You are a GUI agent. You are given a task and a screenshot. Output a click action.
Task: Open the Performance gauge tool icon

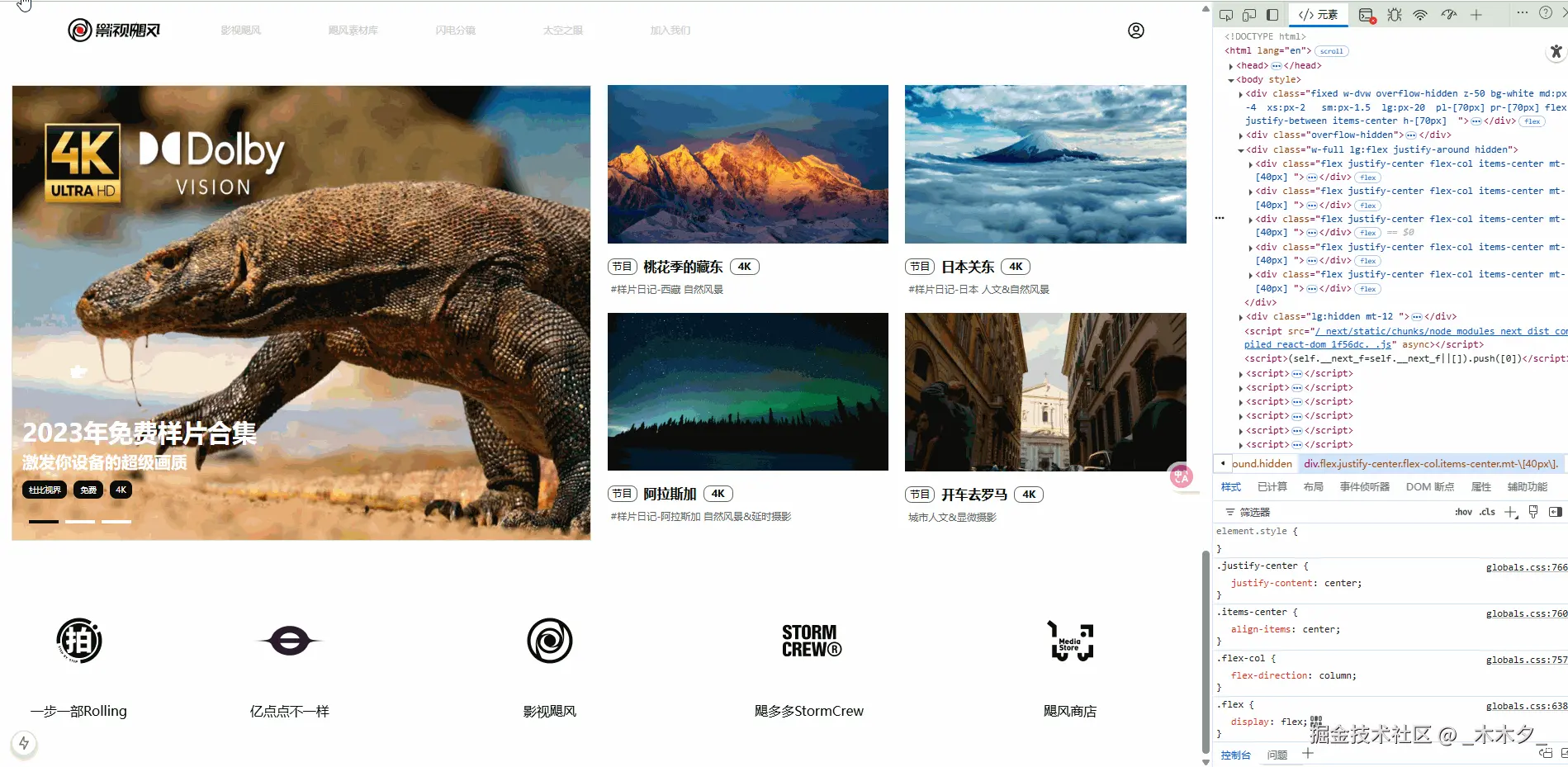coord(1449,15)
